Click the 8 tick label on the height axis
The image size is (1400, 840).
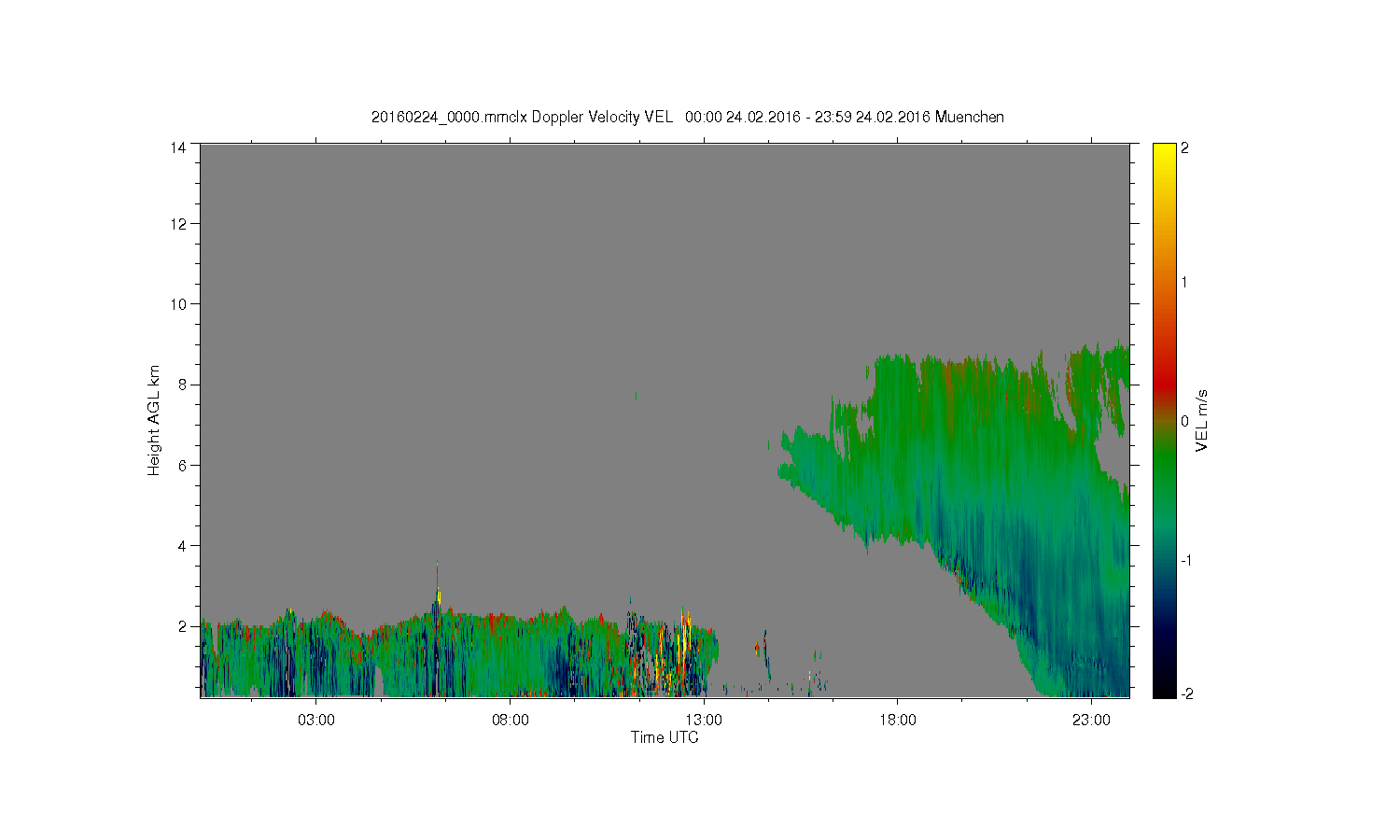(x=182, y=384)
